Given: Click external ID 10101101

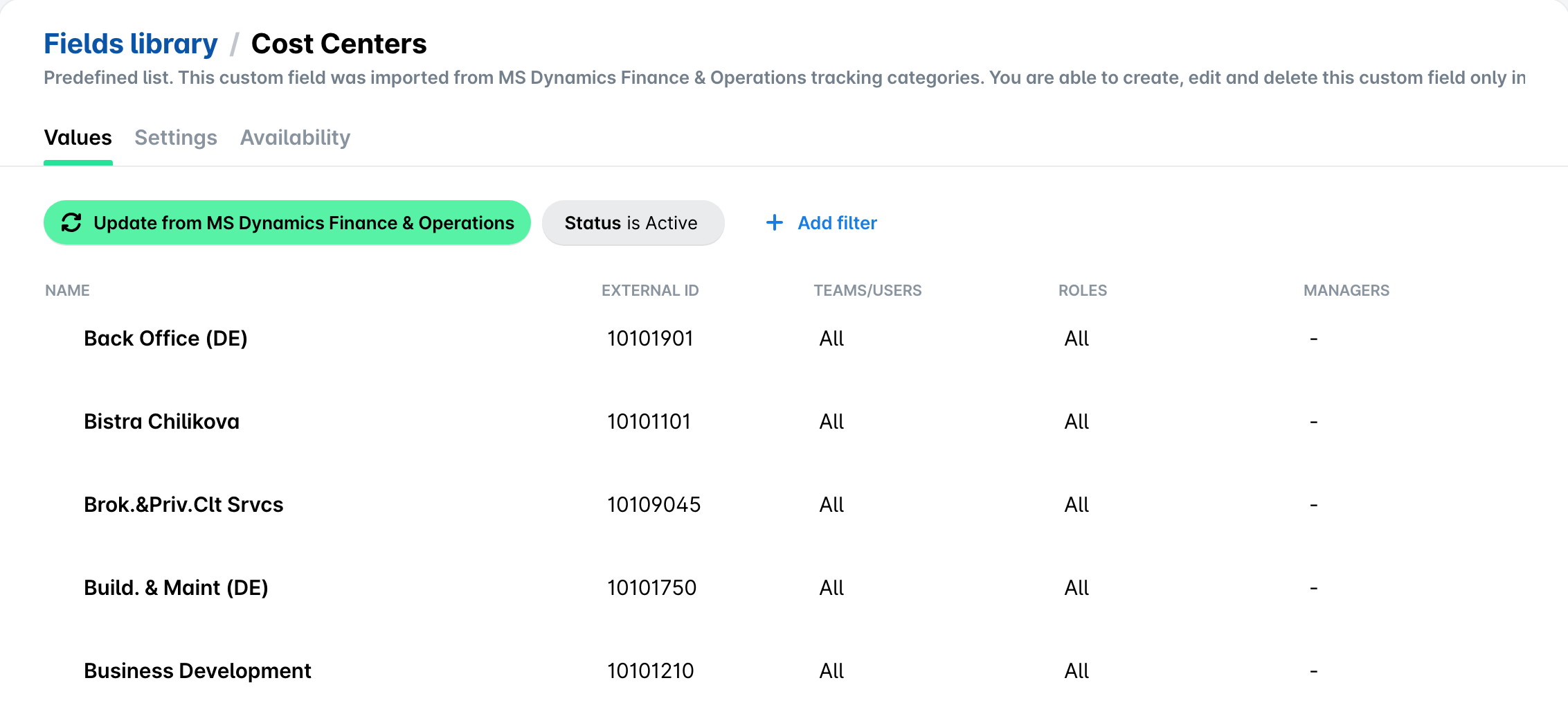Looking at the screenshot, I should (x=649, y=421).
